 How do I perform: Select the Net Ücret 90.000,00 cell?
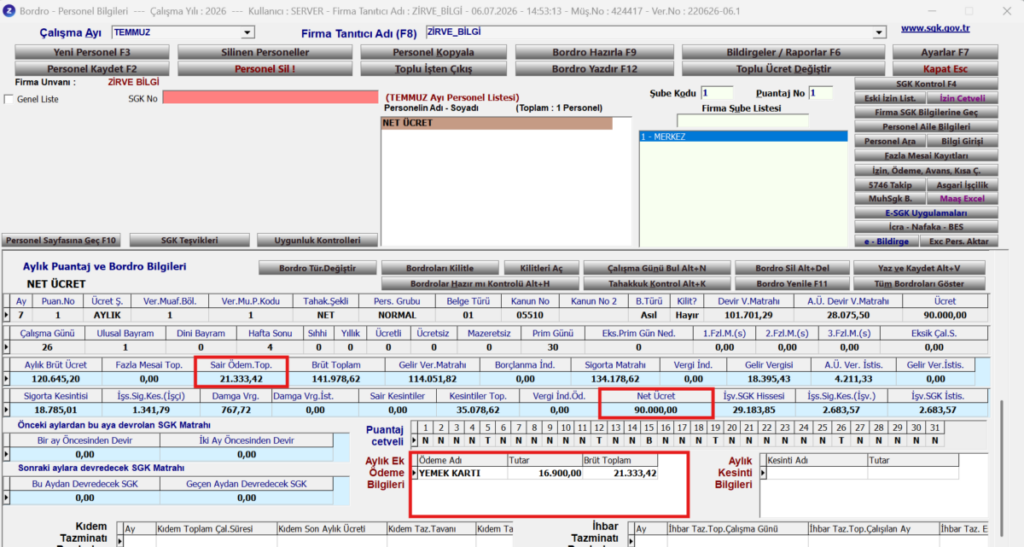[656, 410]
